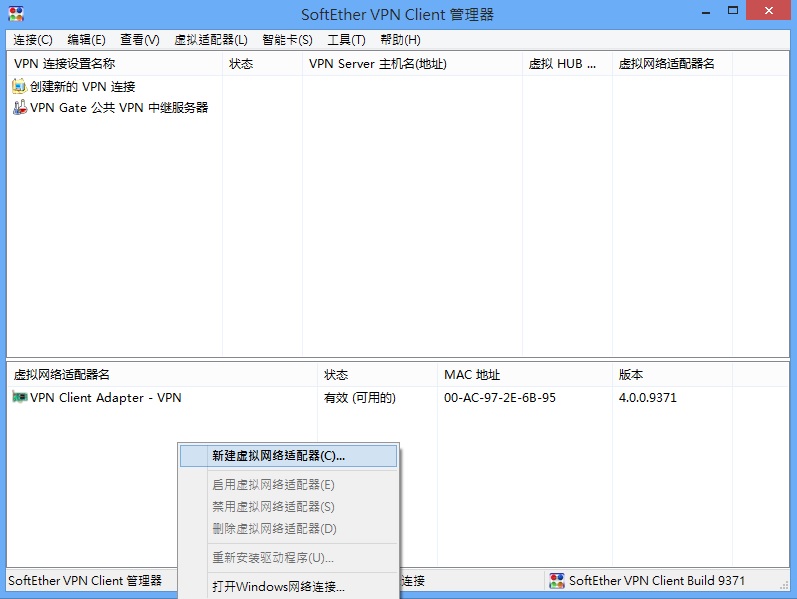797x599 pixels.
Task: Click the MAC 地址 column header
Action: (x=525, y=375)
